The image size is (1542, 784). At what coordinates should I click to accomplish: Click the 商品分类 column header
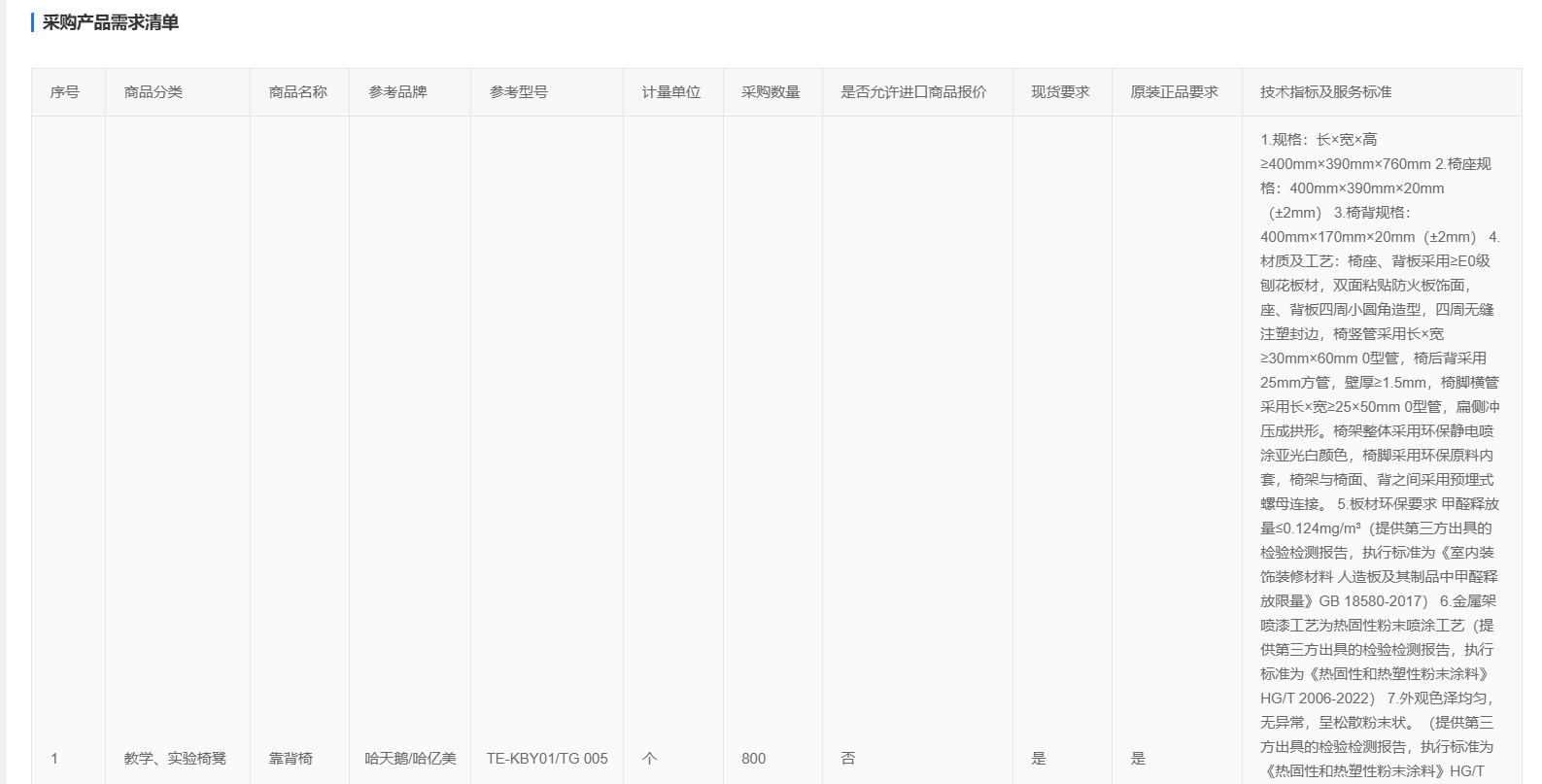(154, 92)
